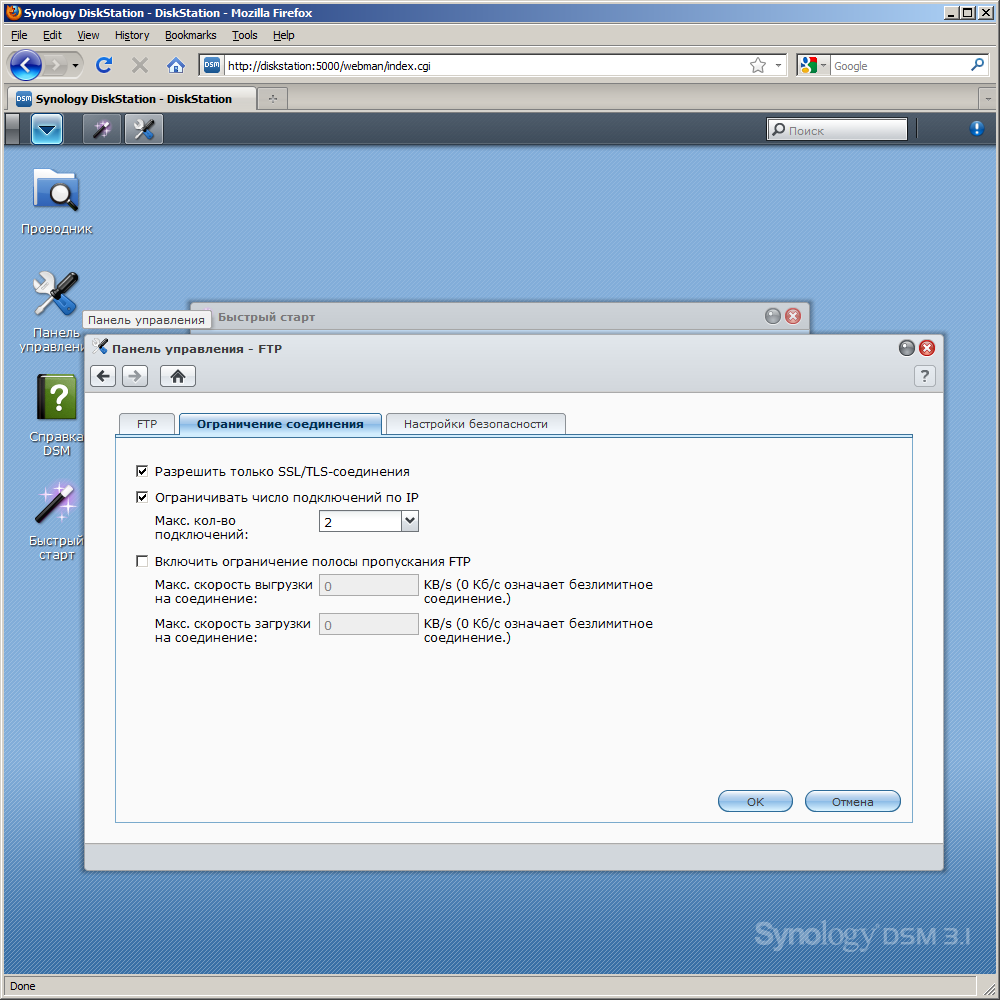Click Firefox stop loading button
This screenshot has height=1000, width=1000.
140,65
